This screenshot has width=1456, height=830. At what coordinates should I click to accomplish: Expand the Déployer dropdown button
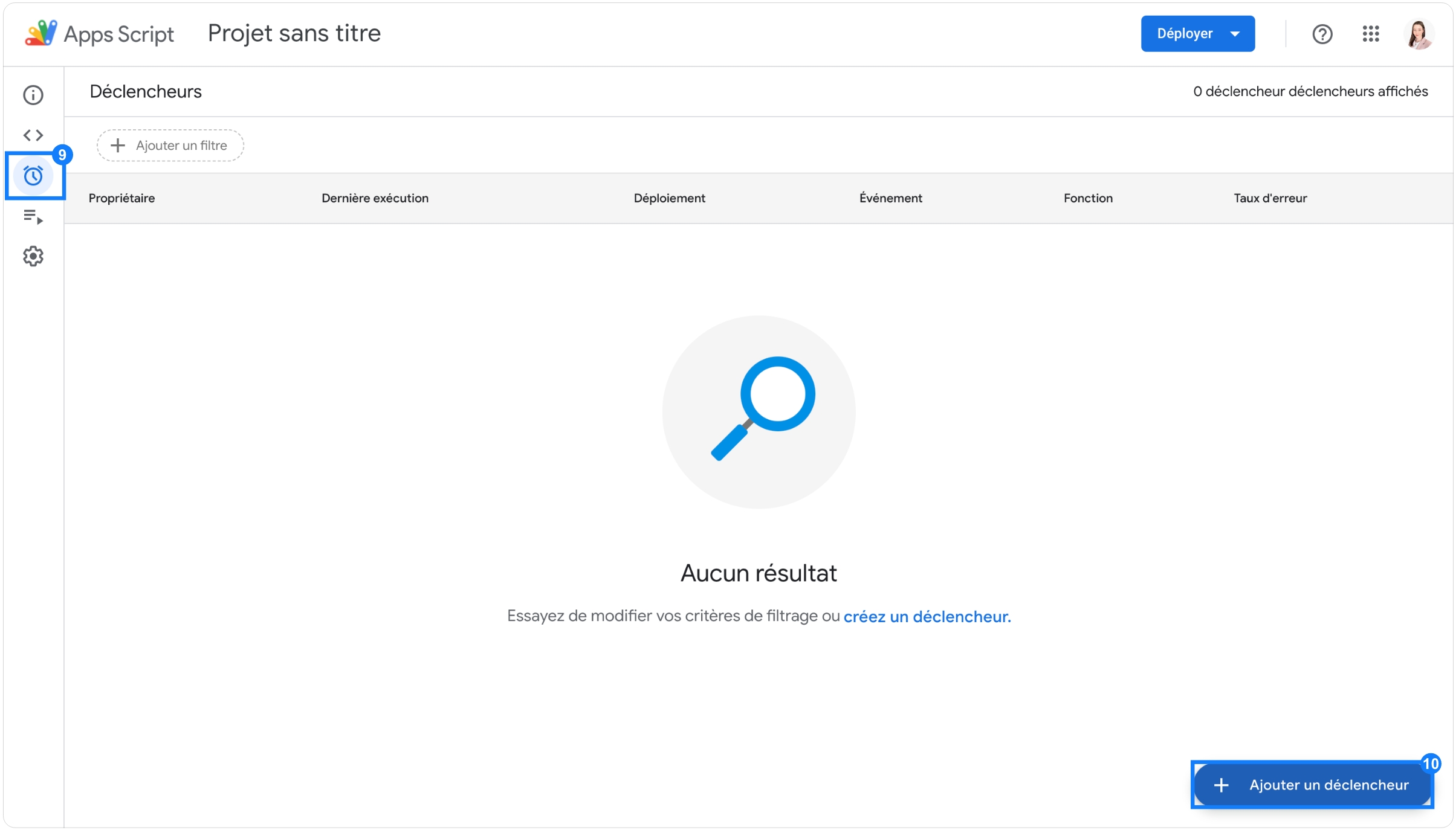pos(1197,34)
